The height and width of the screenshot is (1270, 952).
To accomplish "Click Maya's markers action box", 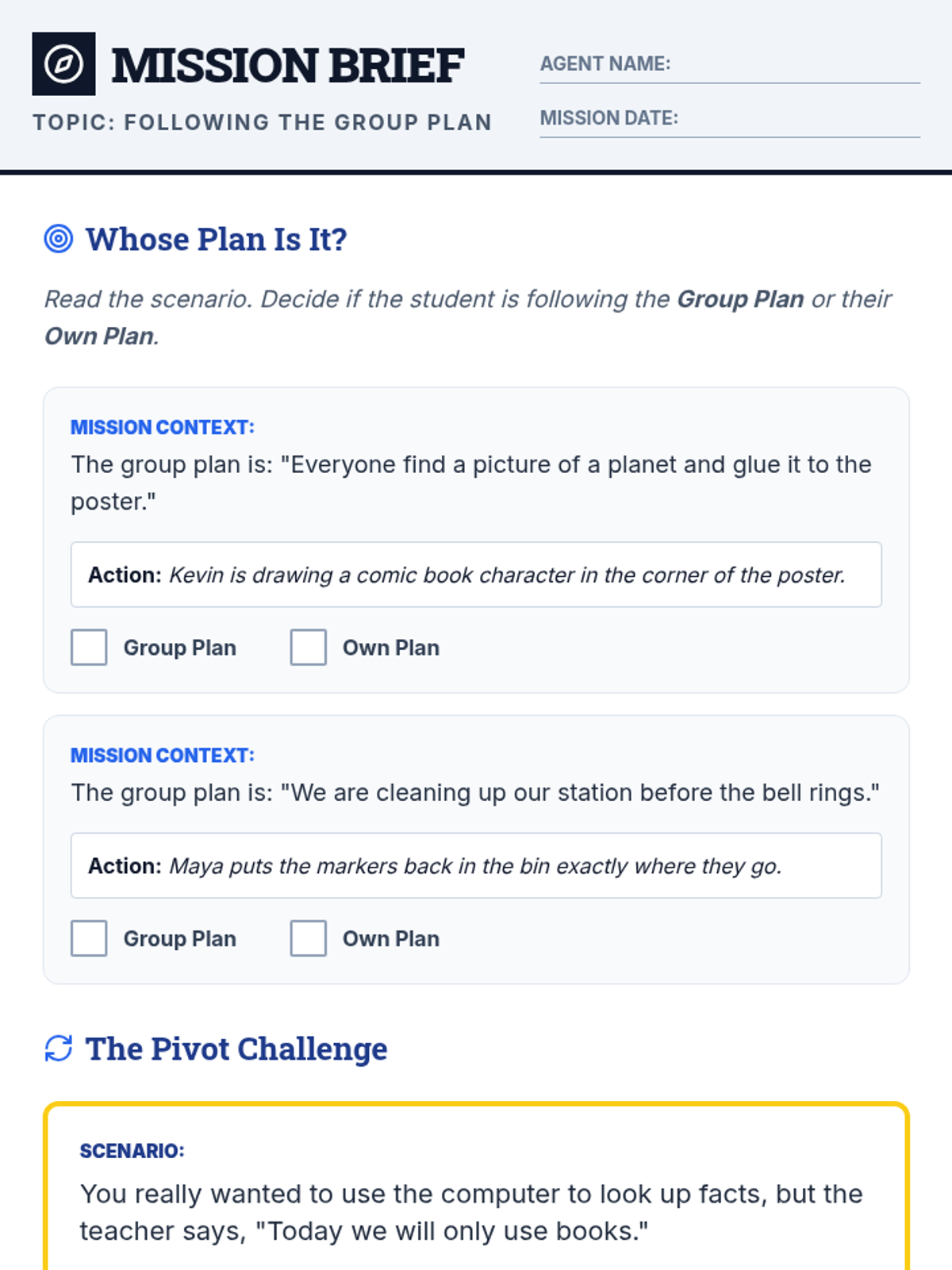I will coord(476,865).
